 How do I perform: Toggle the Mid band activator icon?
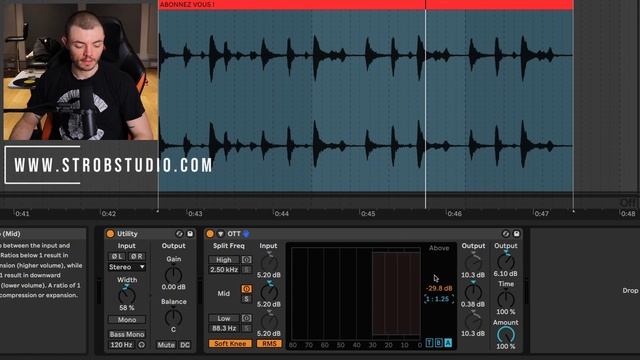[x=246, y=289]
